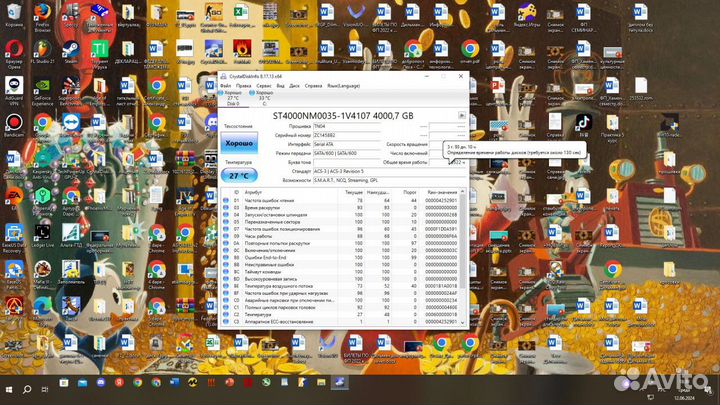Click the 27 °C temperature indicator
This screenshot has height=405, width=720.
239,174
